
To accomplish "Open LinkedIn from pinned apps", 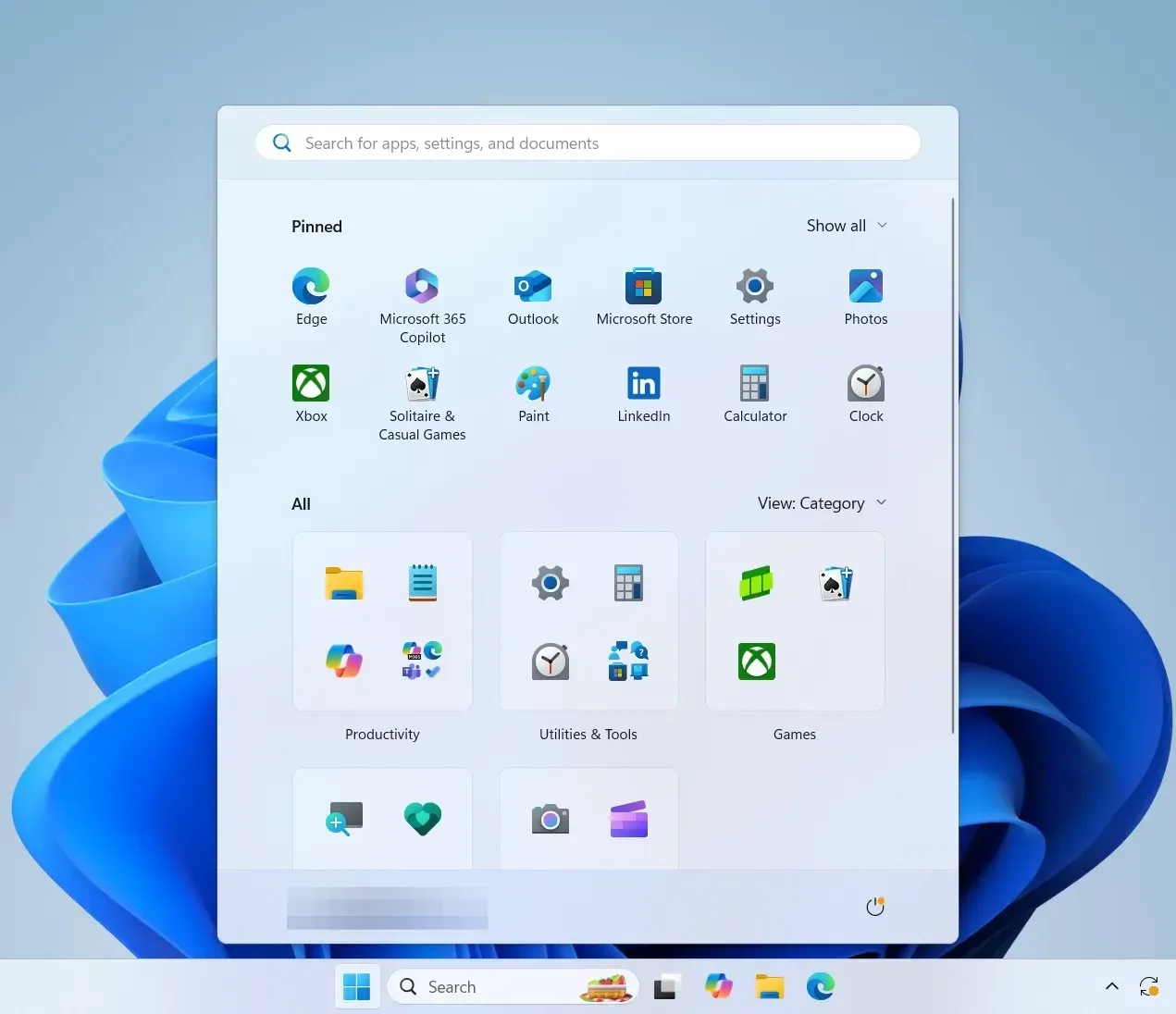I will coord(644,383).
